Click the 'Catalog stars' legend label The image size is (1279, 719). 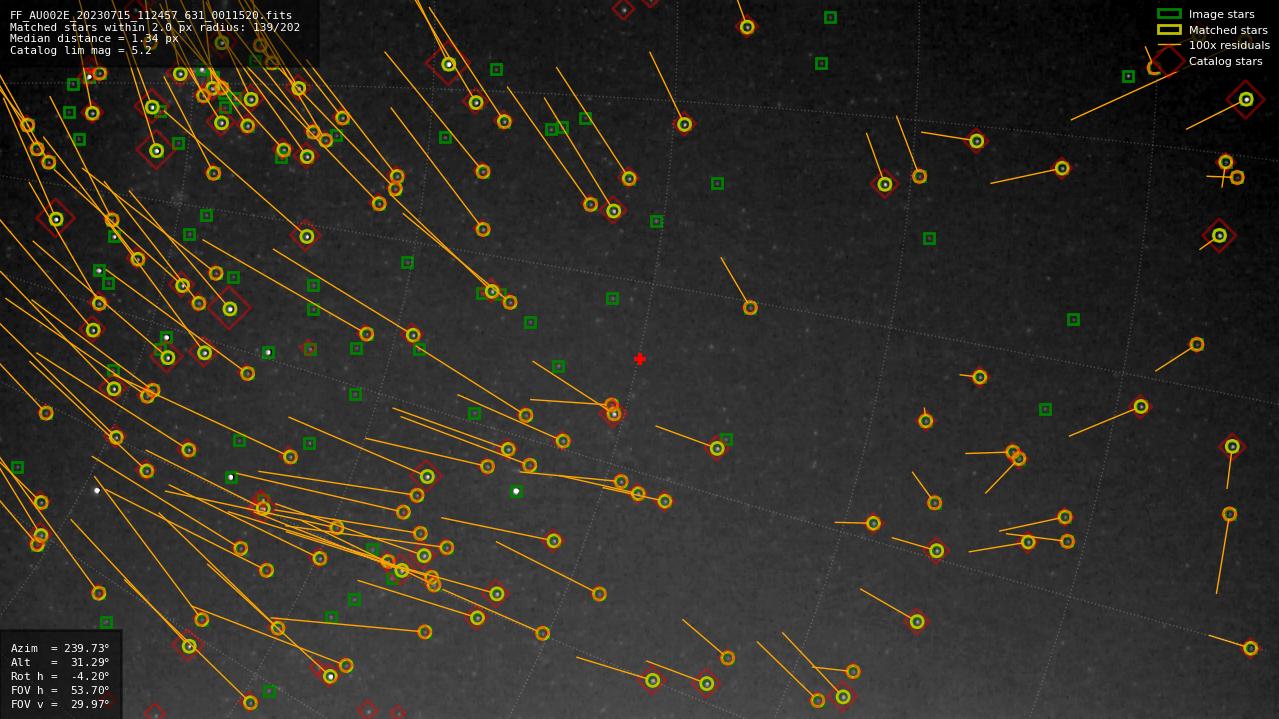[x=1225, y=61]
